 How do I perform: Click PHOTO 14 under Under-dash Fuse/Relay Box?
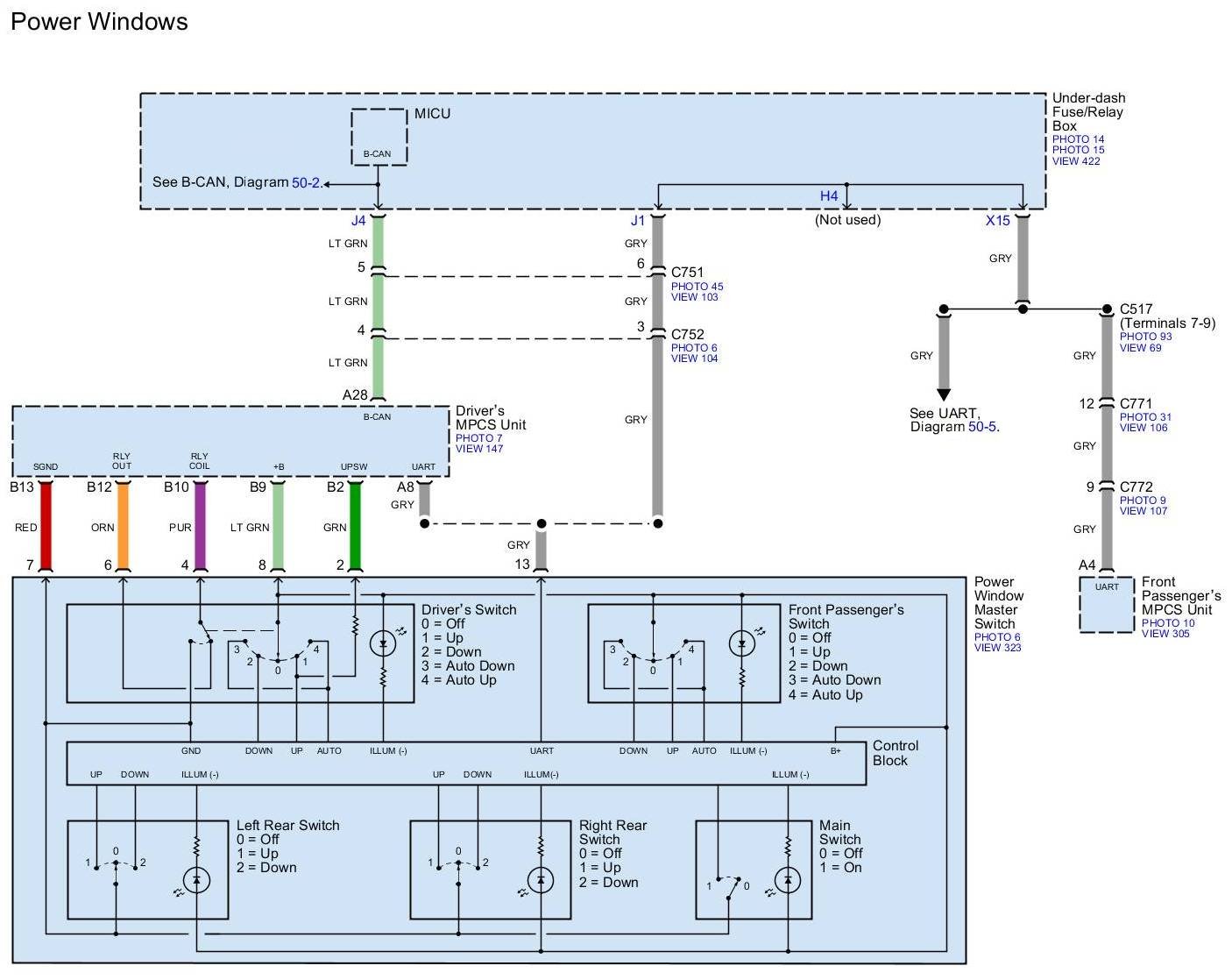point(1078,139)
